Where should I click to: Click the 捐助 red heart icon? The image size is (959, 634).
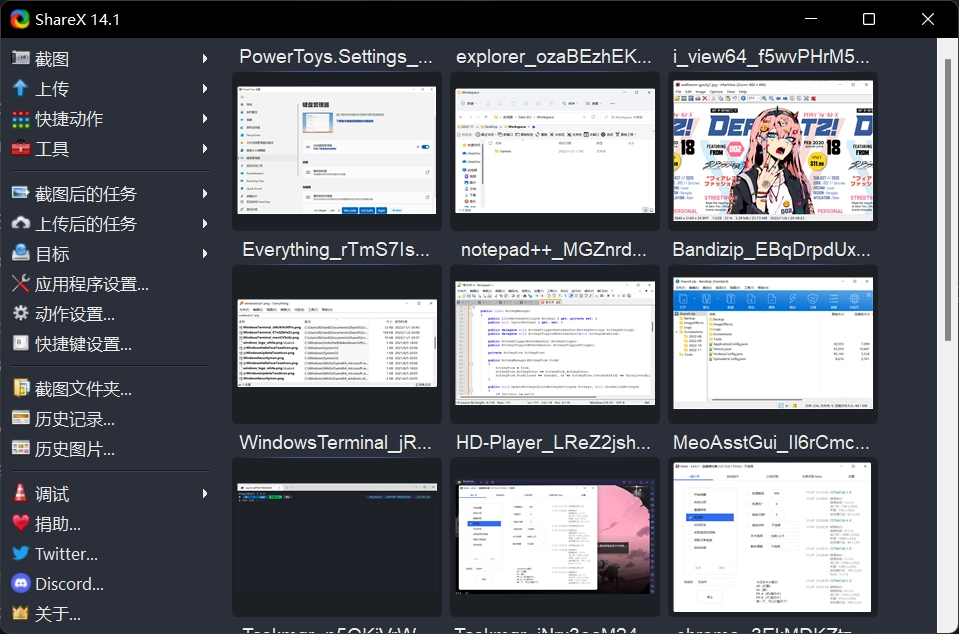20,523
